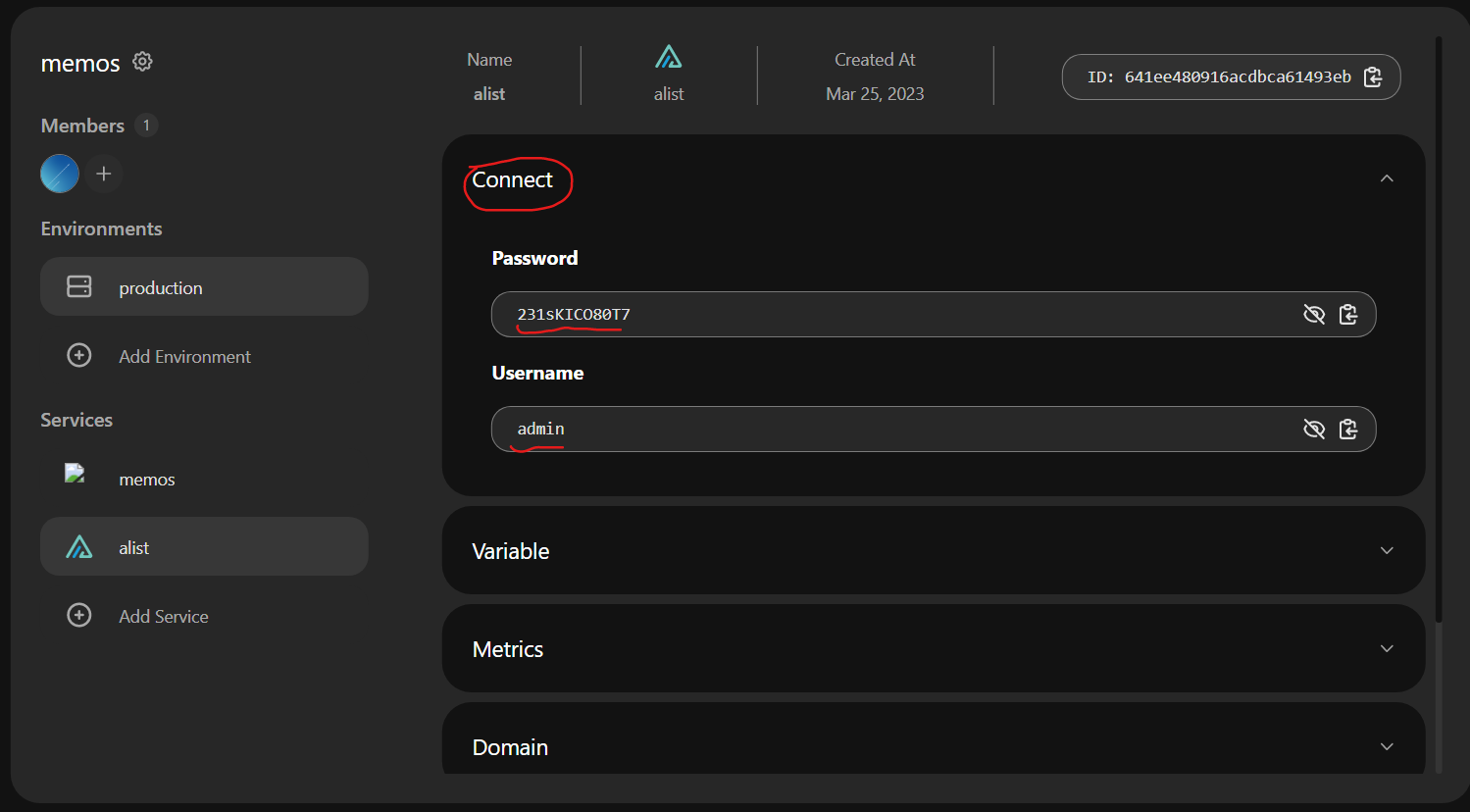
Task: Click the alist logo in sidebar
Action: pos(79,546)
